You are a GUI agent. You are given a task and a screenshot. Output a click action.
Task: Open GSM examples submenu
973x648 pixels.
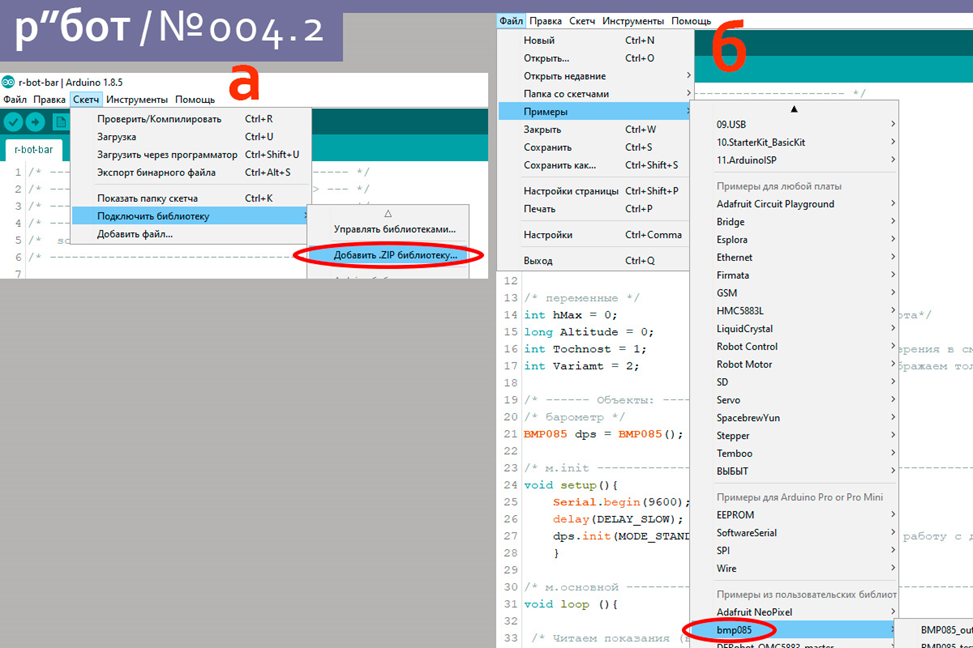pyautogui.click(x=794, y=293)
